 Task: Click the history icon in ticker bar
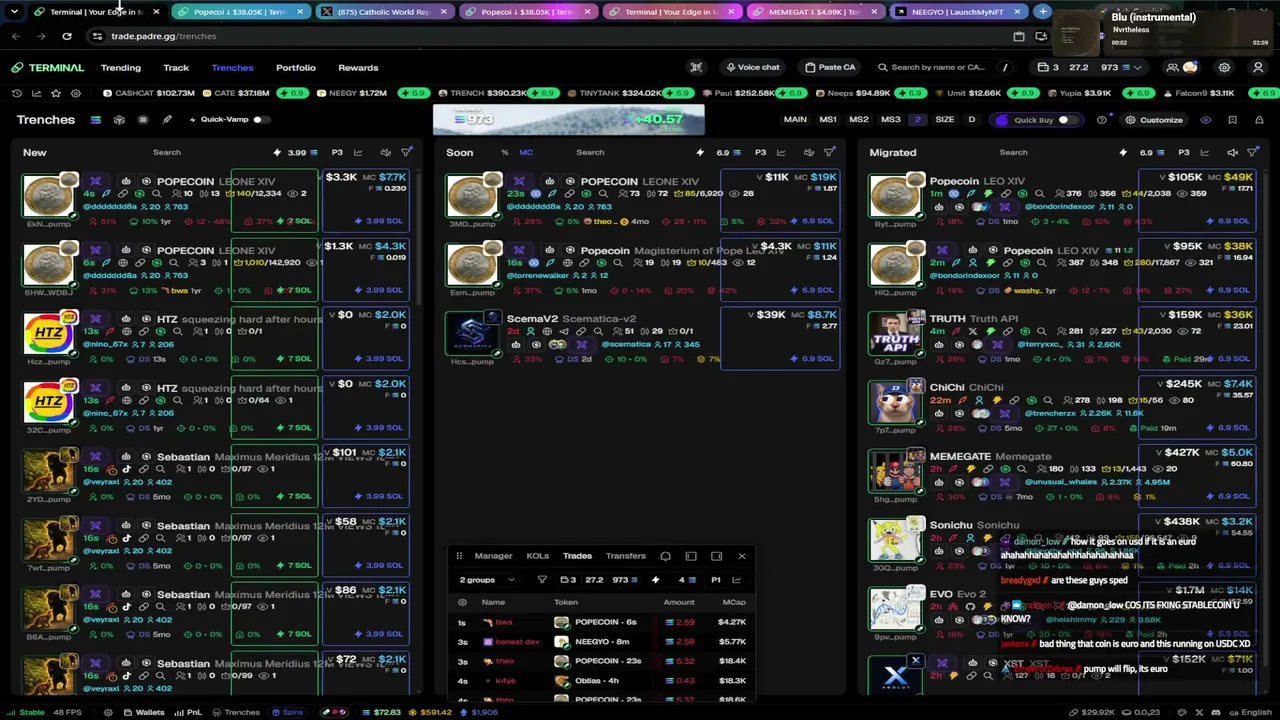click(x=17, y=93)
